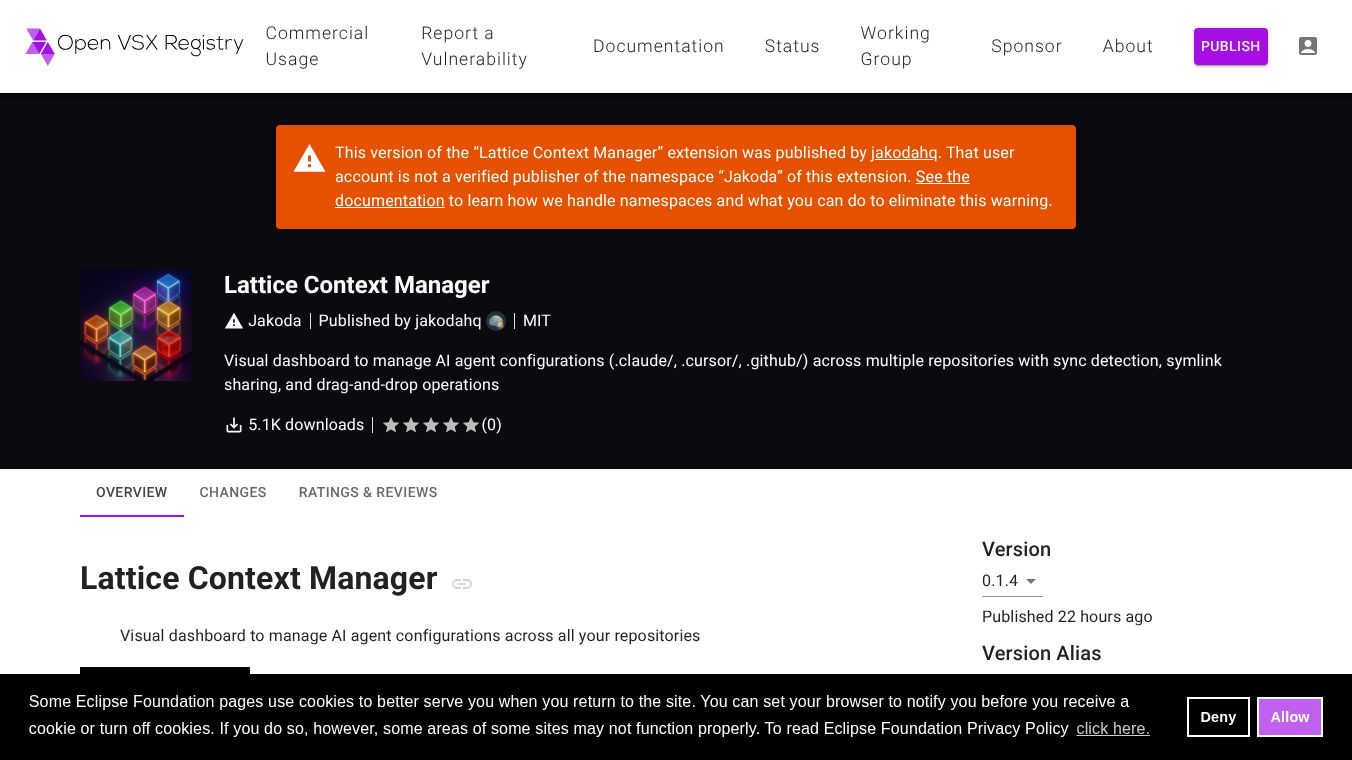The width and height of the screenshot is (1352, 760).
Task: Deny cookies
Action: 1218,717
